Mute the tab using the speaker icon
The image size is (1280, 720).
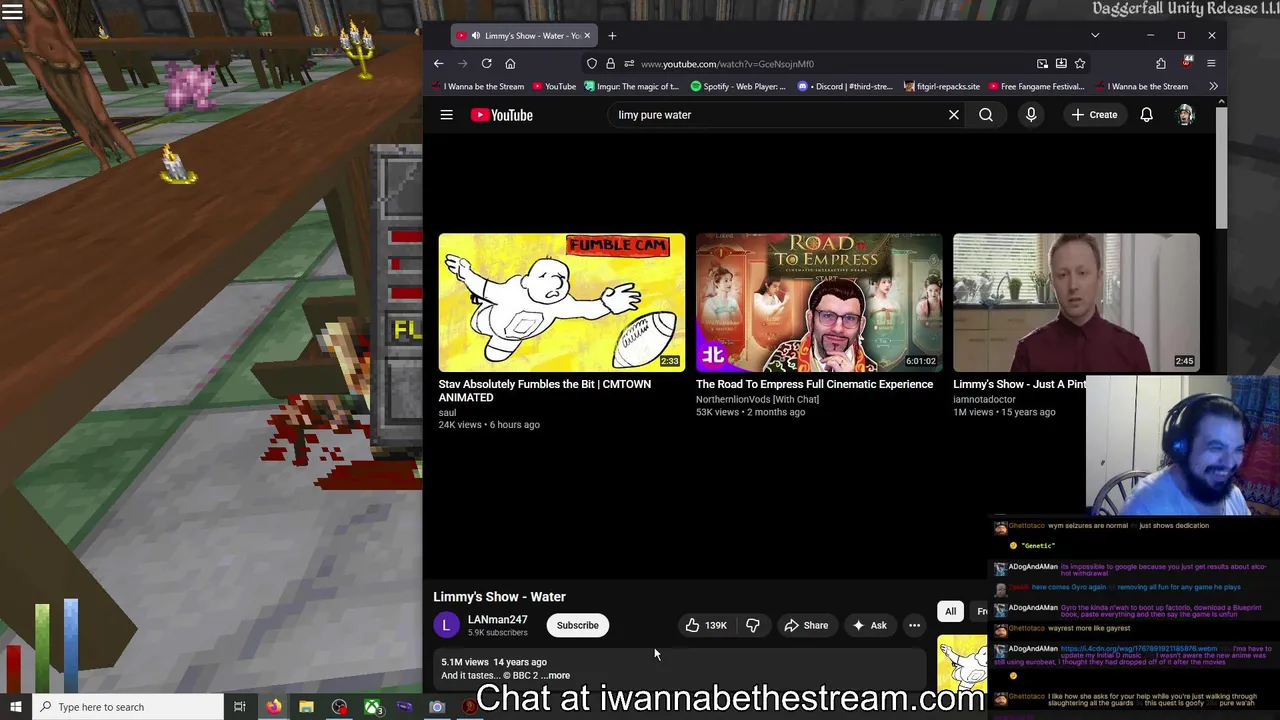pyautogui.click(x=475, y=36)
